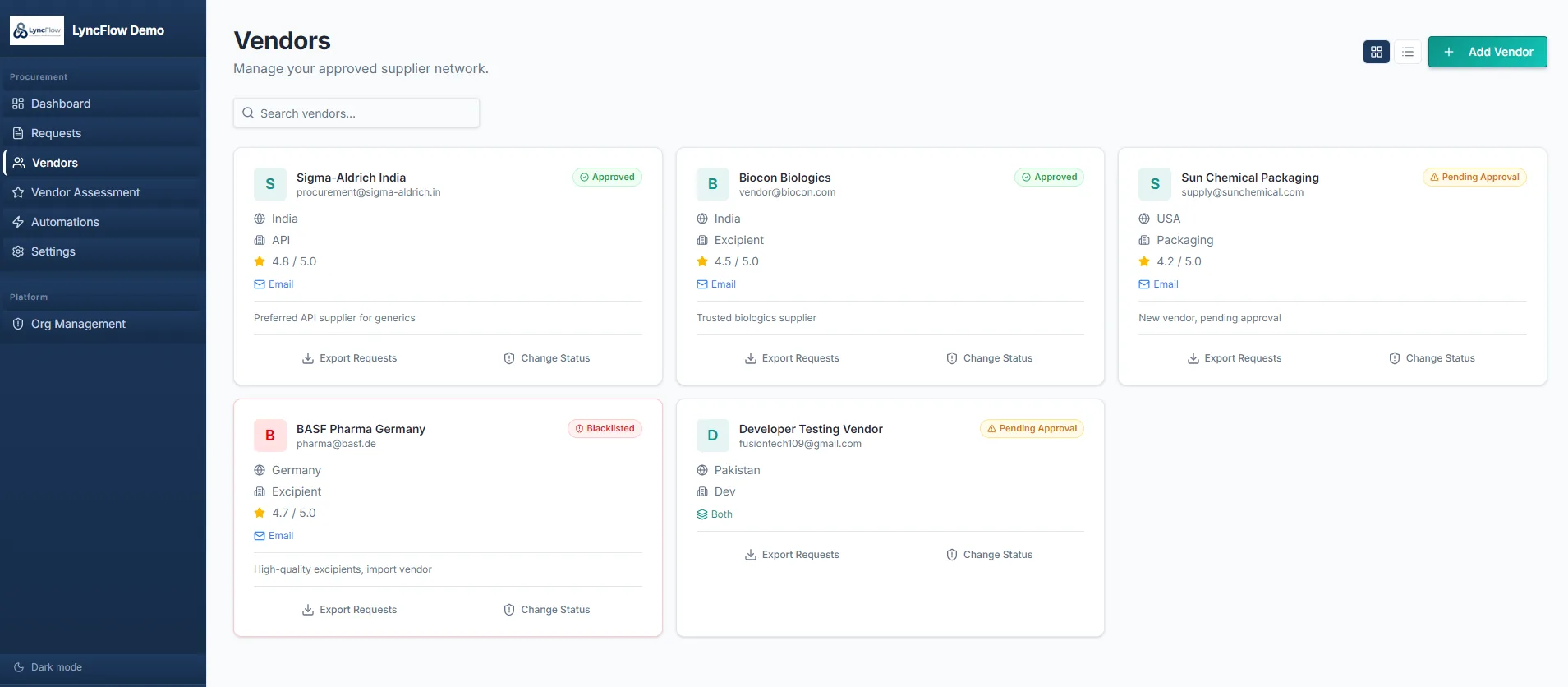Click the Biocon Biologics avatar letter B
The image size is (1568, 687).
713,184
